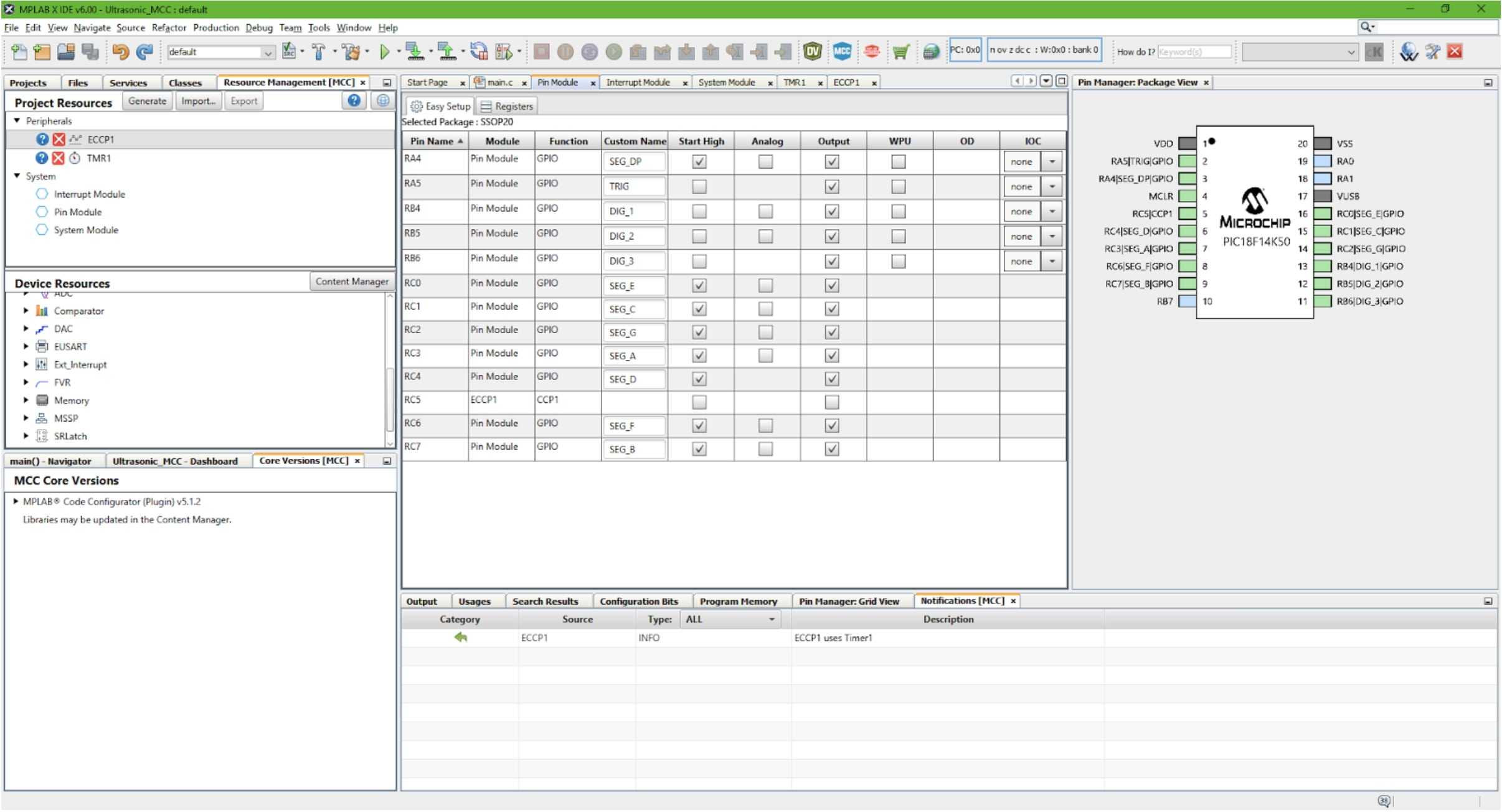The height and width of the screenshot is (812, 1502).
Task: Click the Read Device Memory icon
Action: 446,52
